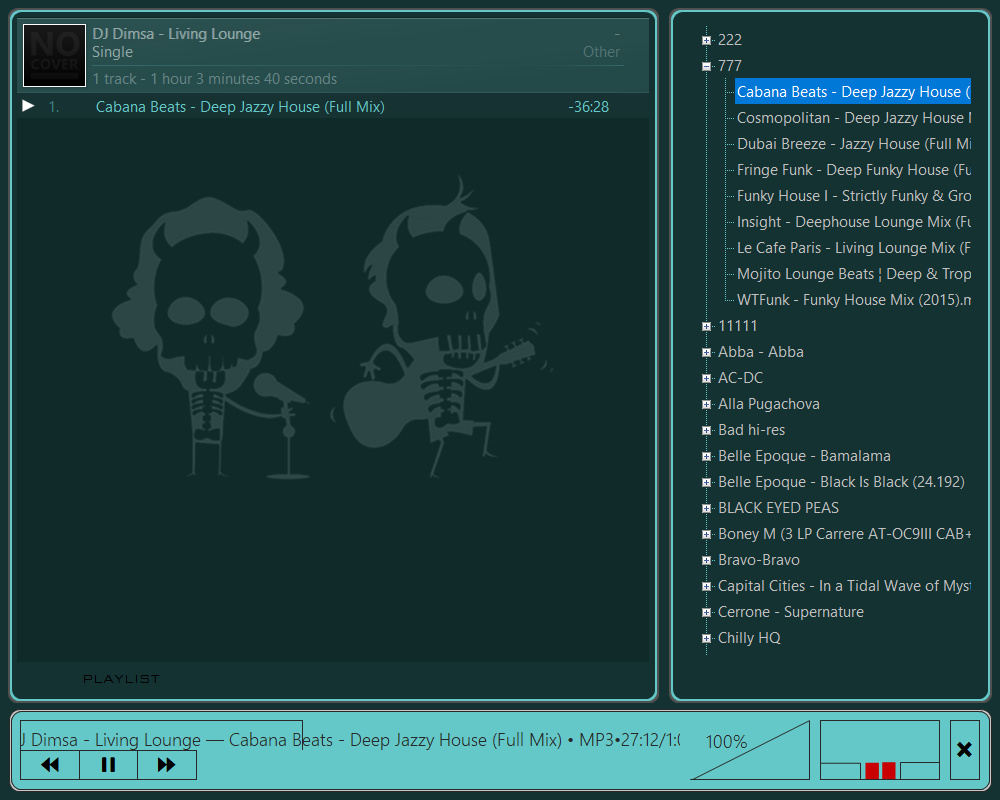This screenshot has height=800, width=1000.
Task: Select Cabana Beats track in playlist
Action: tap(240, 107)
